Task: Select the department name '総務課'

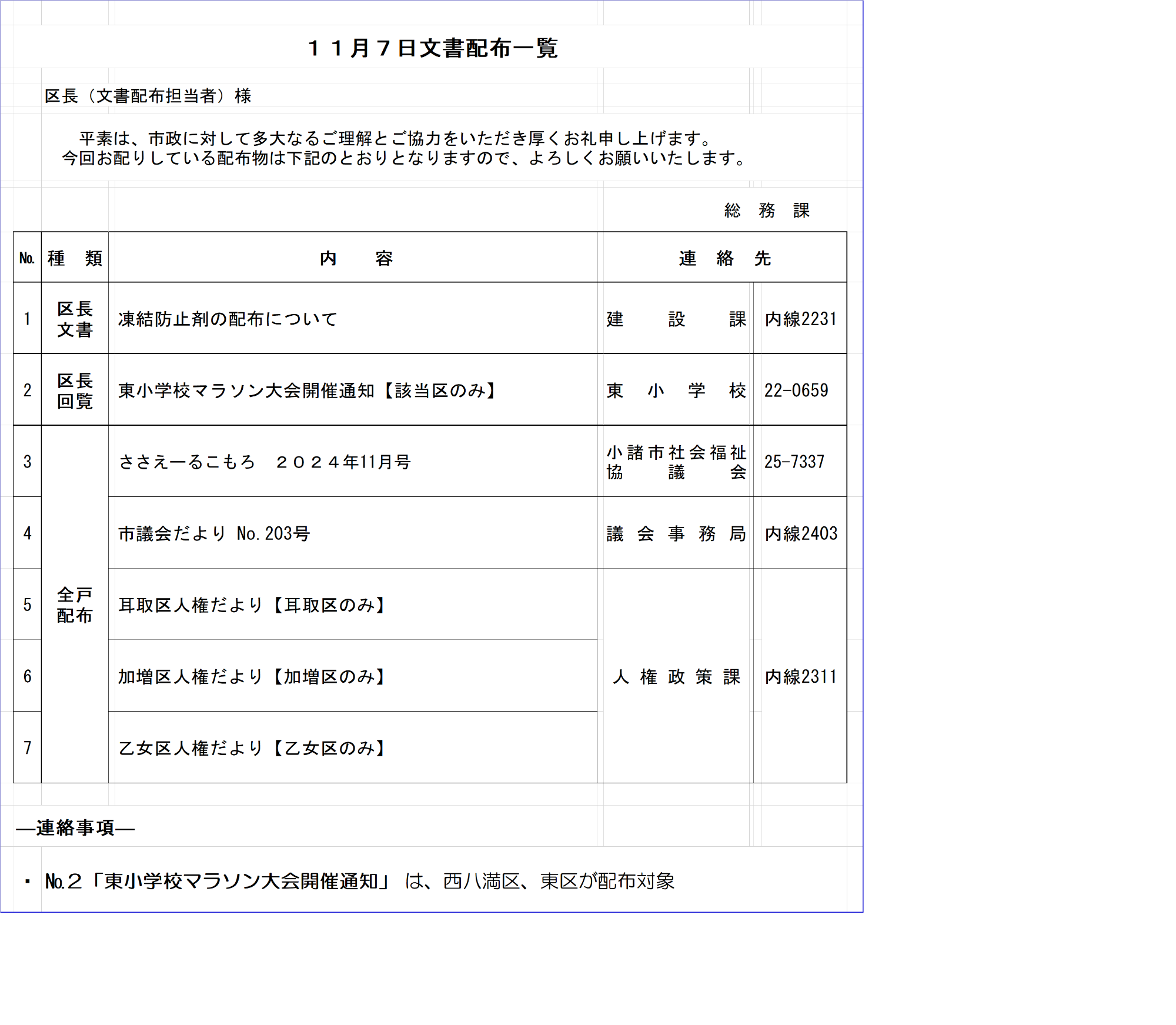Action: click(767, 211)
